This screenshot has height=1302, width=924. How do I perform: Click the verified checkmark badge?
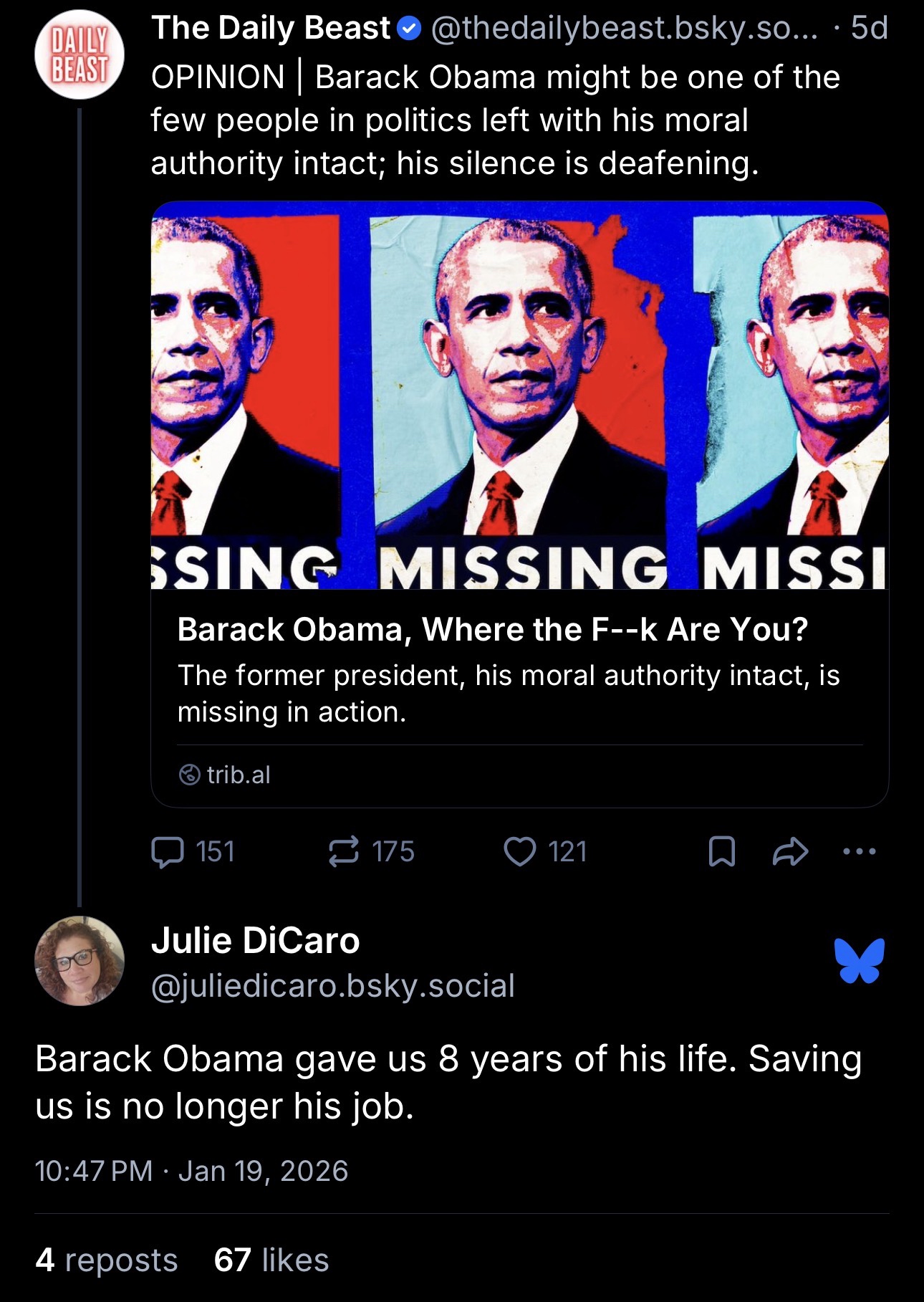409,29
